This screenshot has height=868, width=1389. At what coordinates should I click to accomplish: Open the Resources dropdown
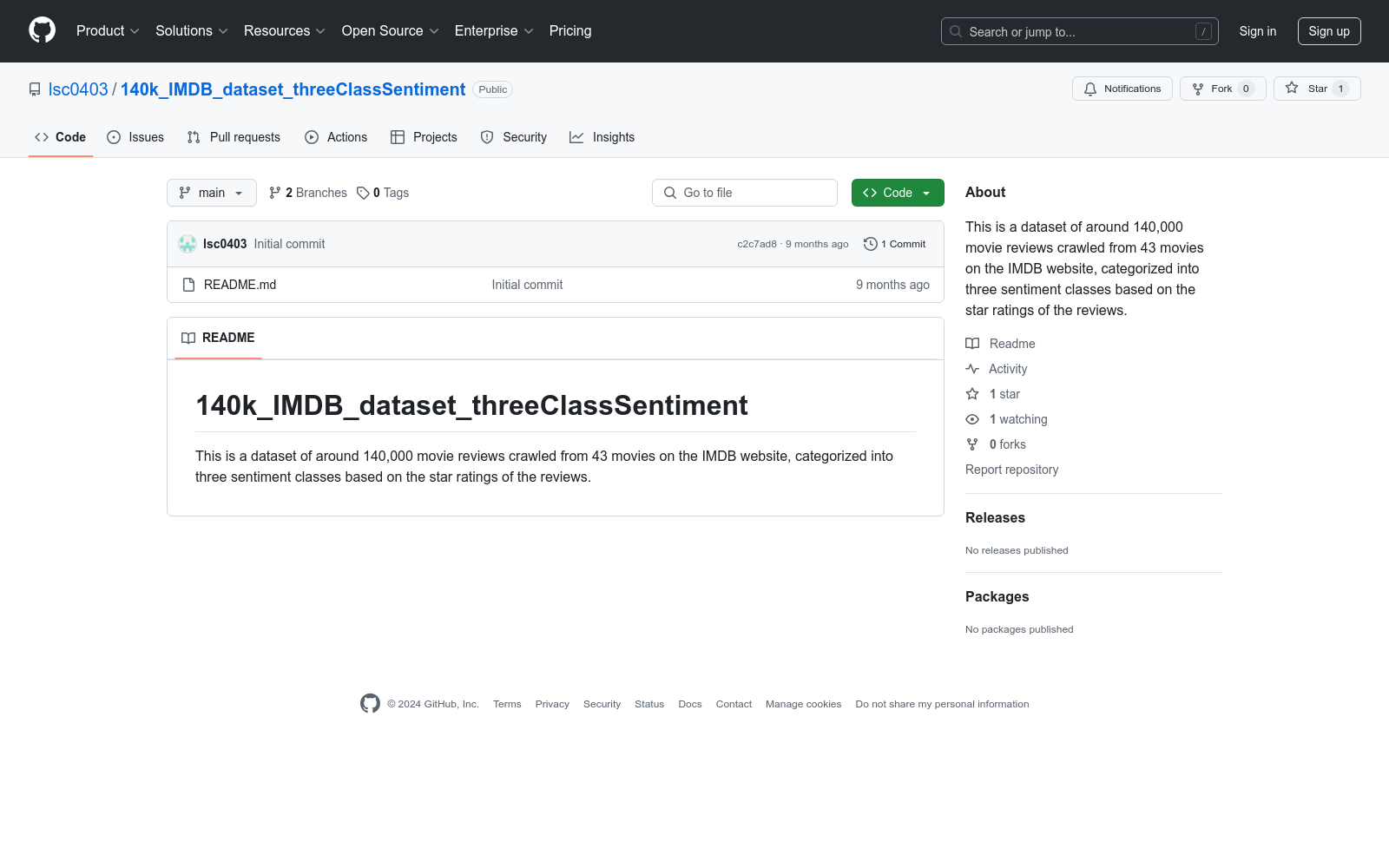click(285, 31)
